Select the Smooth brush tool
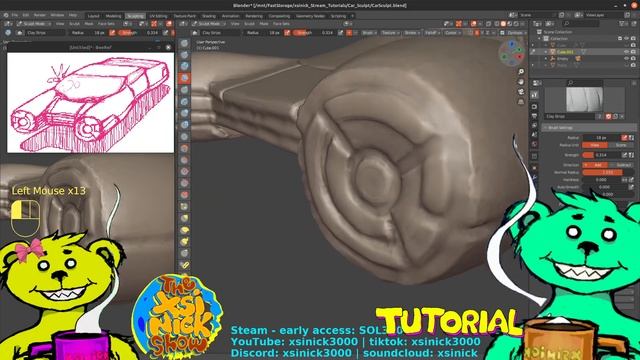This screenshot has width=640, height=360. coord(184,148)
